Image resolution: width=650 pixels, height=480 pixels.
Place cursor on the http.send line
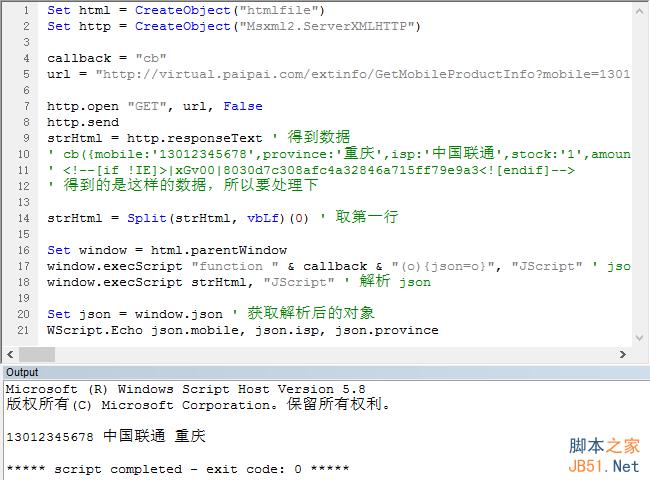[83, 121]
